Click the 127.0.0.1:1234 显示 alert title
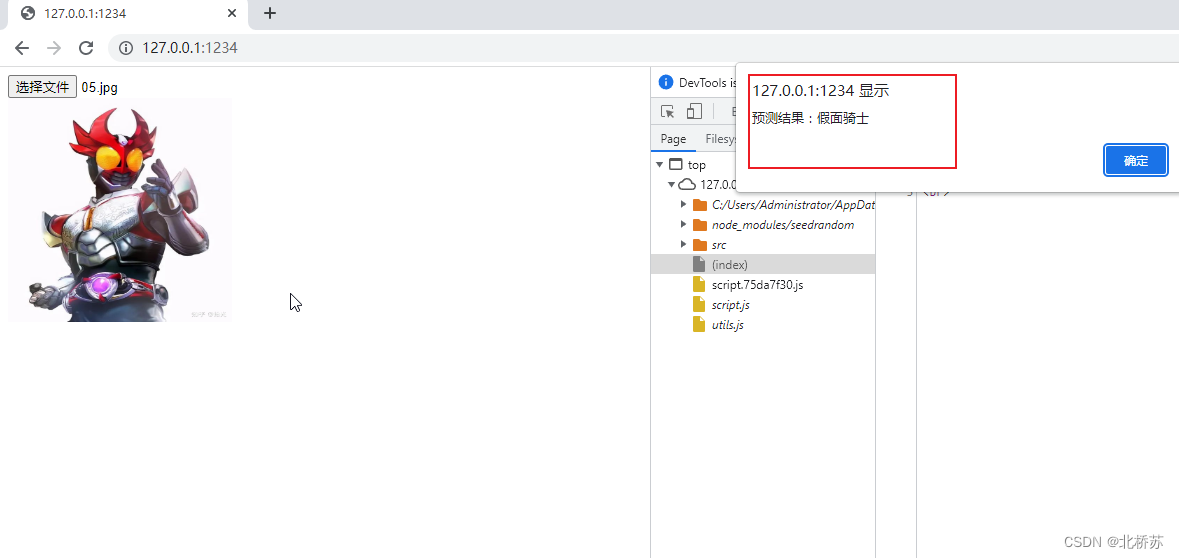 (x=820, y=91)
